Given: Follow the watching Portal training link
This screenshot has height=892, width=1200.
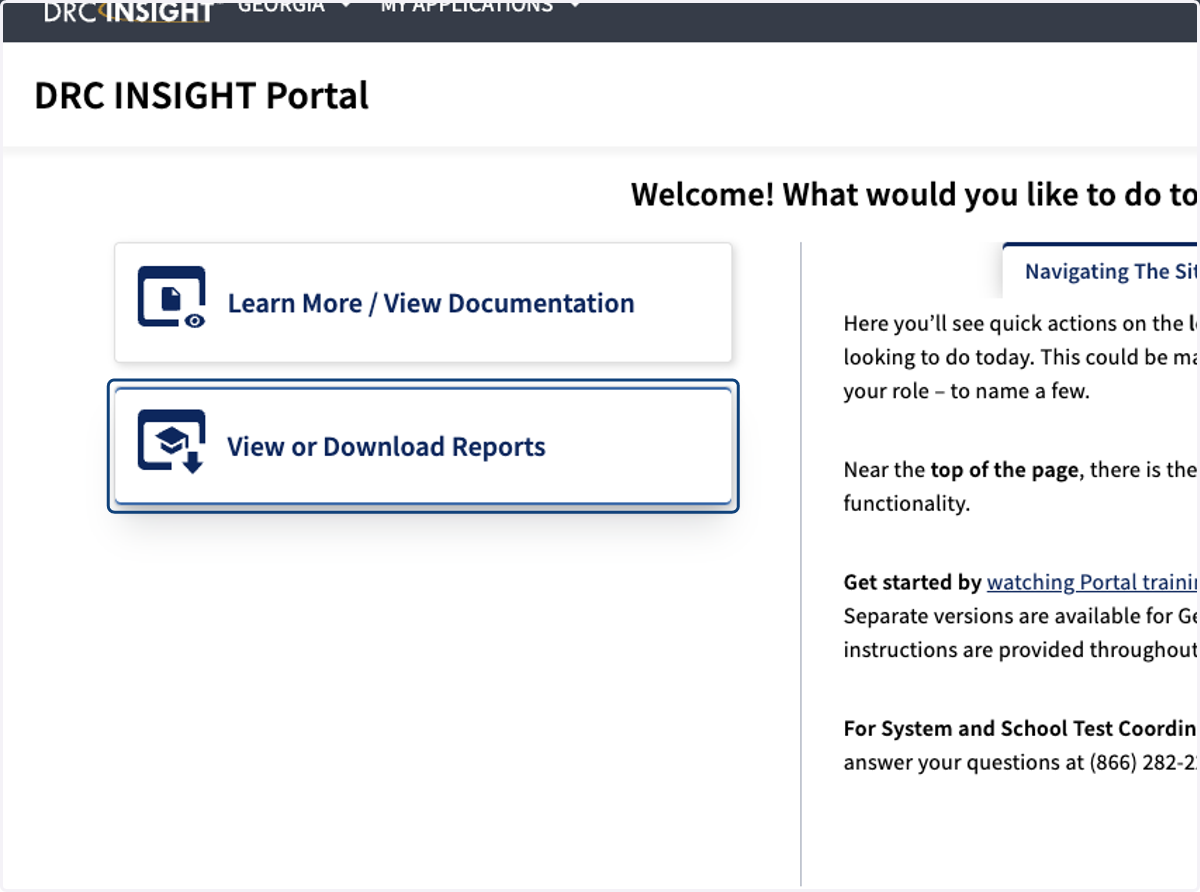Looking at the screenshot, I should (1092, 582).
